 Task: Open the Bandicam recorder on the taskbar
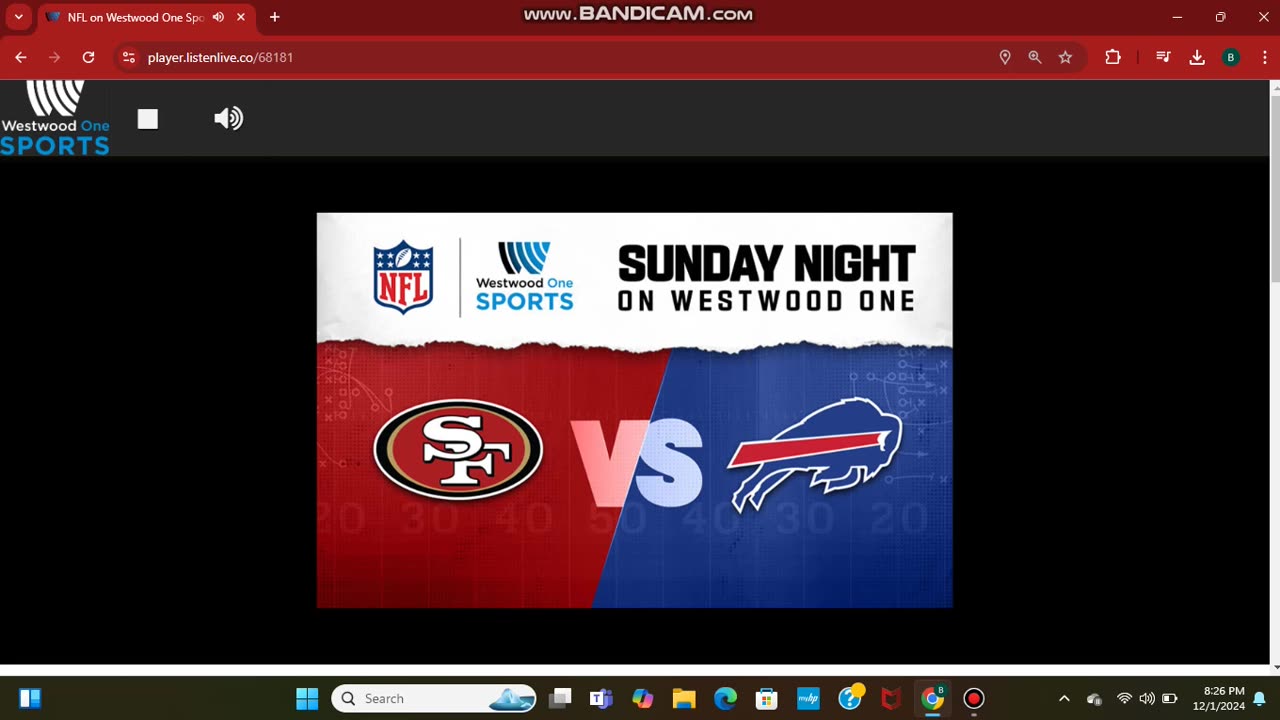[x=974, y=698]
